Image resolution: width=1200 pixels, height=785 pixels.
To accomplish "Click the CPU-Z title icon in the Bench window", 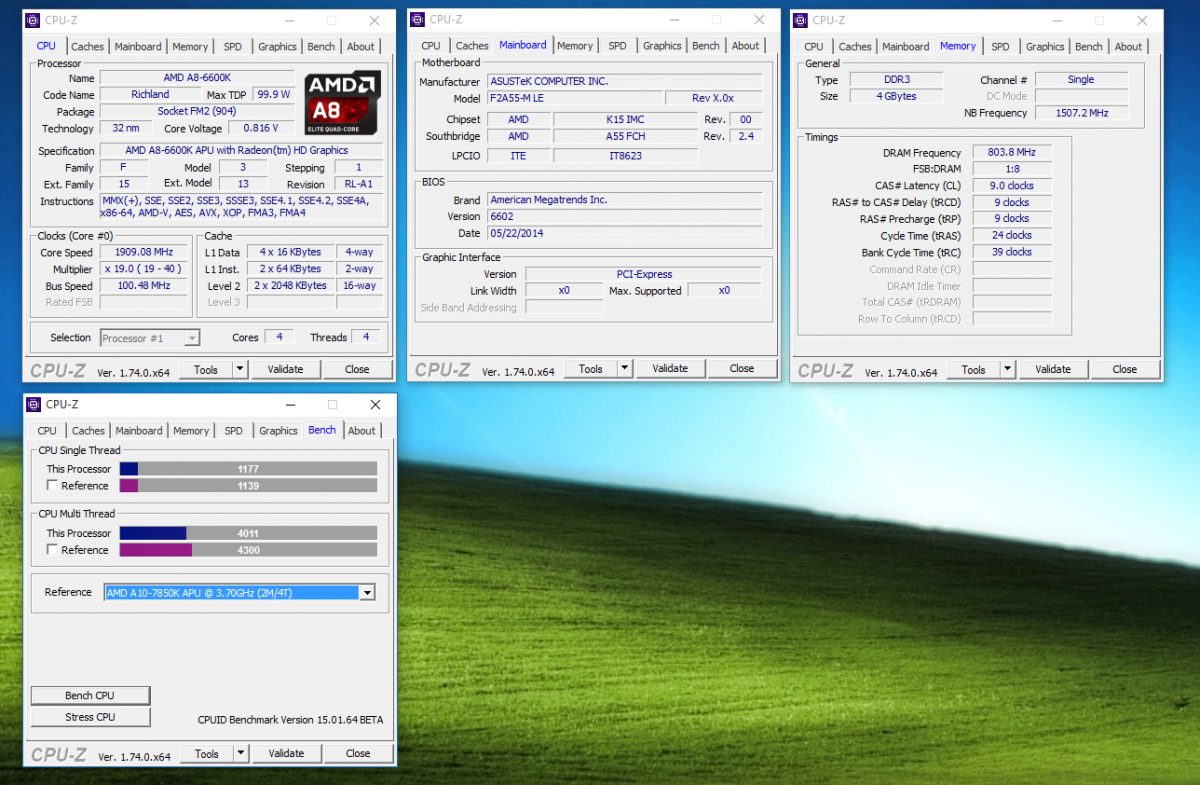I will click(x=32, y=405).
